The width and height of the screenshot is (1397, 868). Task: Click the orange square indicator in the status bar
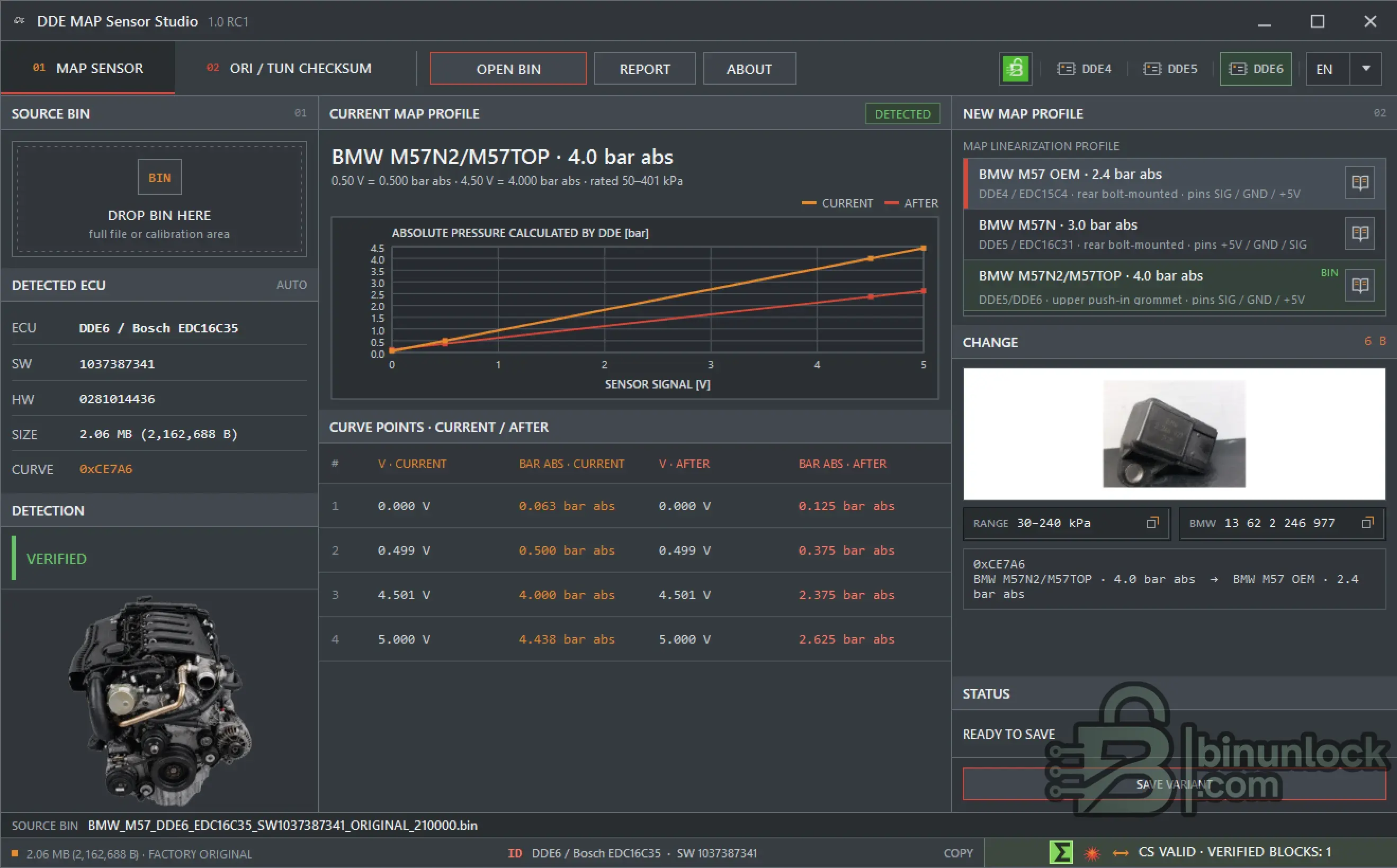pyautogui.click(x=15, y=854)
